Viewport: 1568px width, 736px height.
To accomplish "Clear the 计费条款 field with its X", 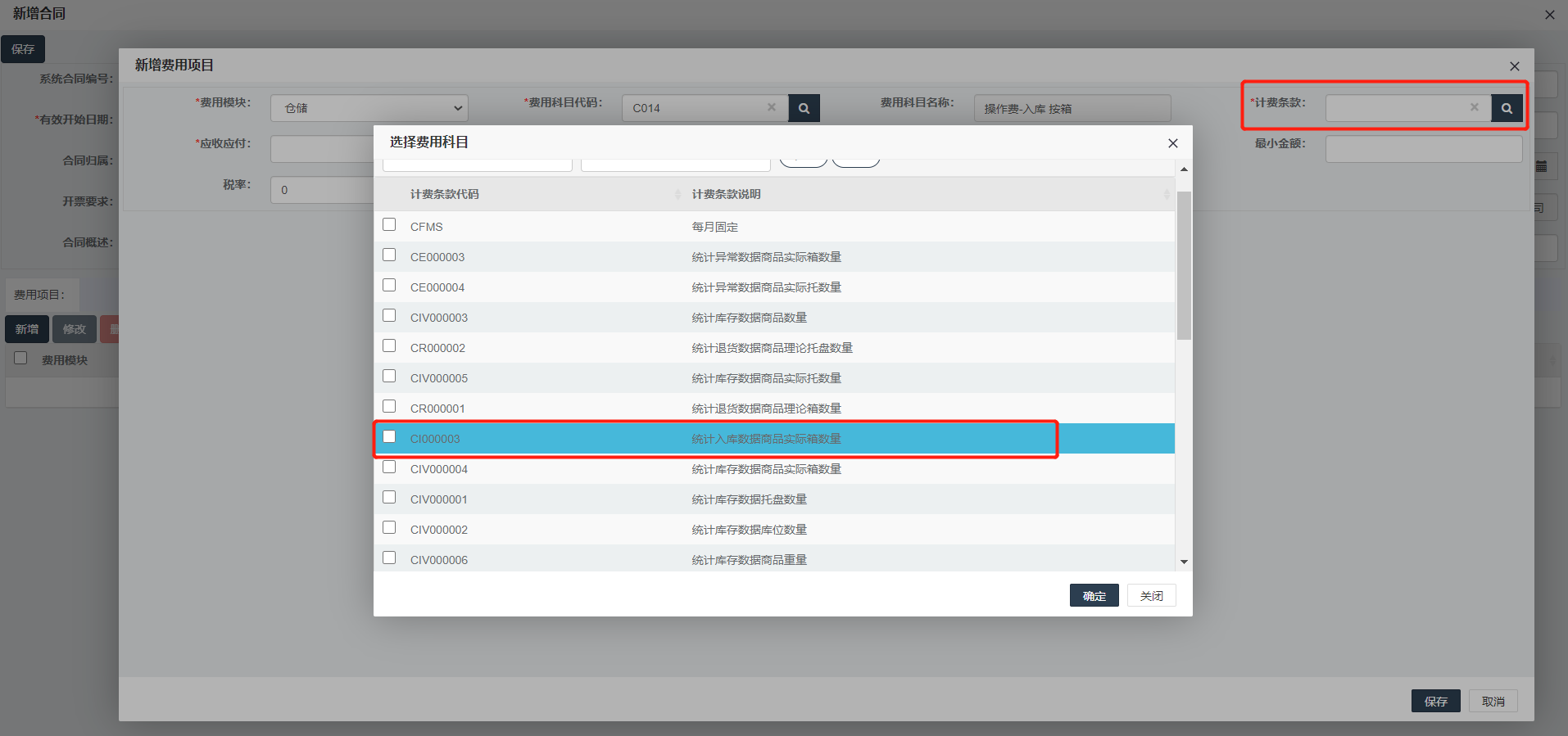I will [x=1474, y=107].
